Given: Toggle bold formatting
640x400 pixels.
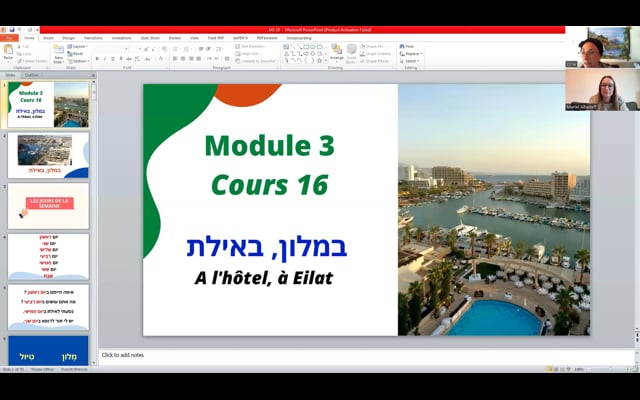Looking at the screenshot, I should 97,59.
